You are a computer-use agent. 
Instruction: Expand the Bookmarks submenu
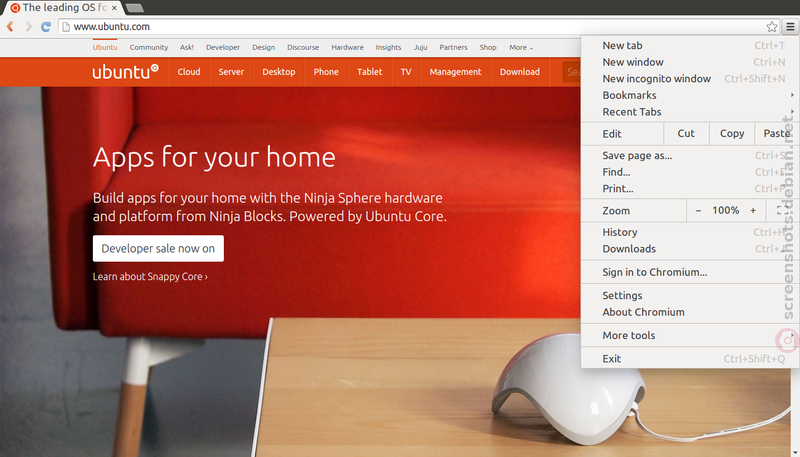click(x=690, y=95)
